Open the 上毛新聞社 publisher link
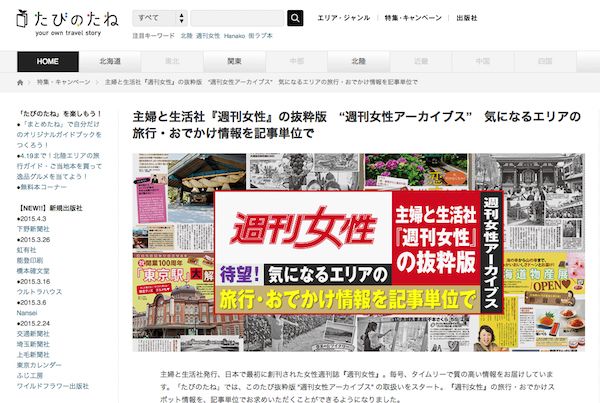 (33, 355)
